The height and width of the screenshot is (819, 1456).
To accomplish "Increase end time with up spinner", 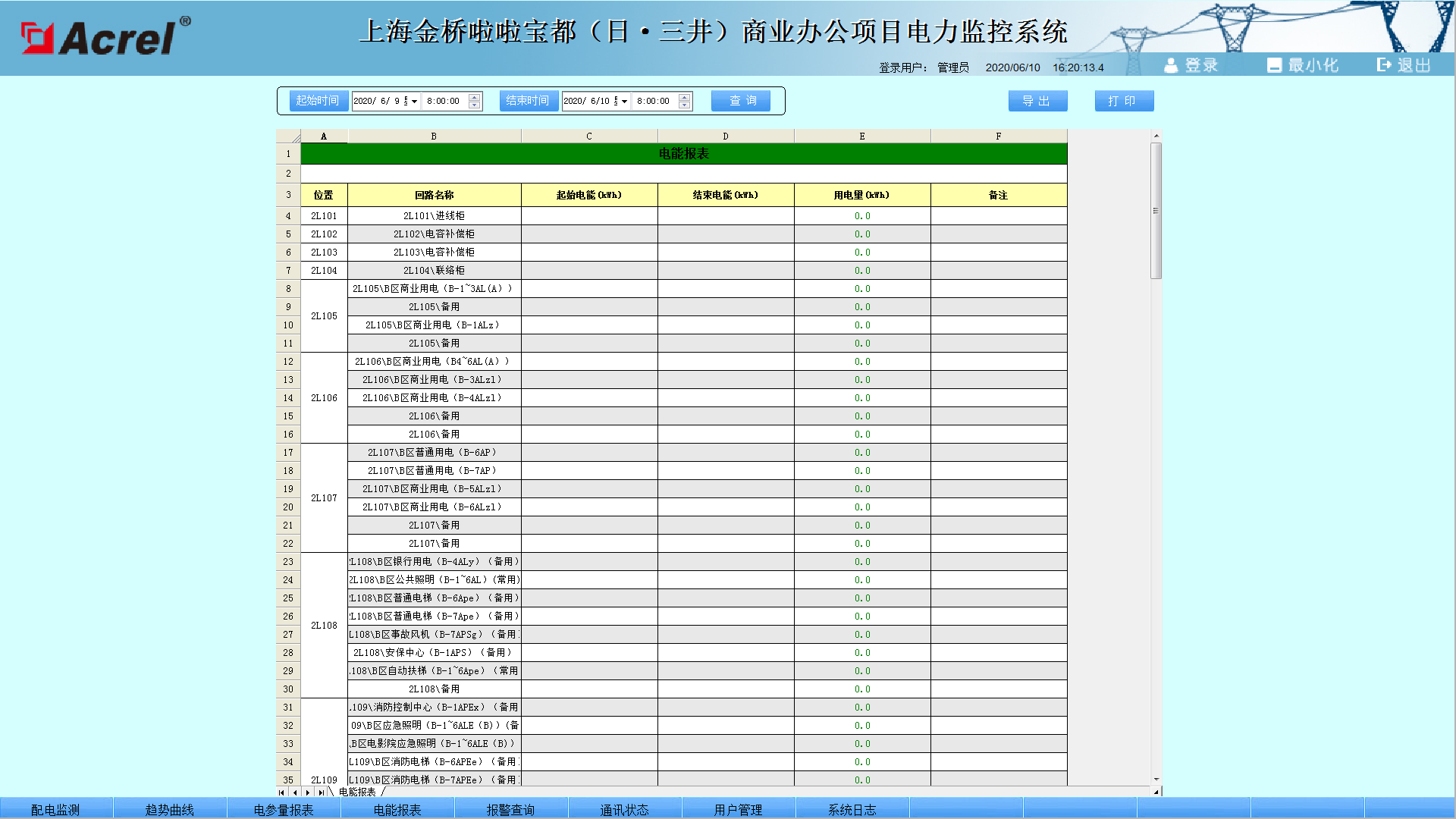I will pyautogui.click(x=685, y=97).
